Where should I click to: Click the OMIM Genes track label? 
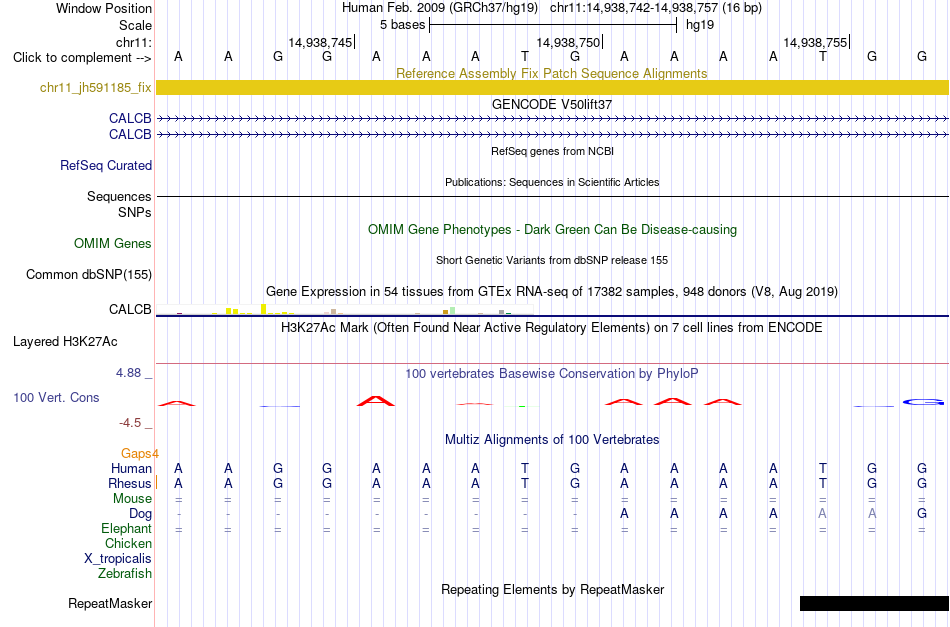click(x=113, y=244)
